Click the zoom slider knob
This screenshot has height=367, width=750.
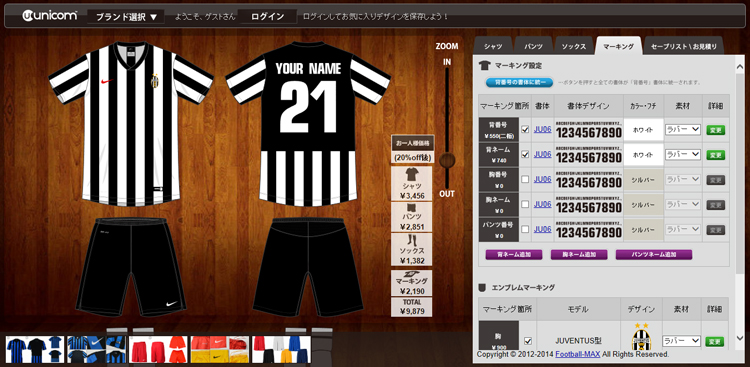pos(448,160)
